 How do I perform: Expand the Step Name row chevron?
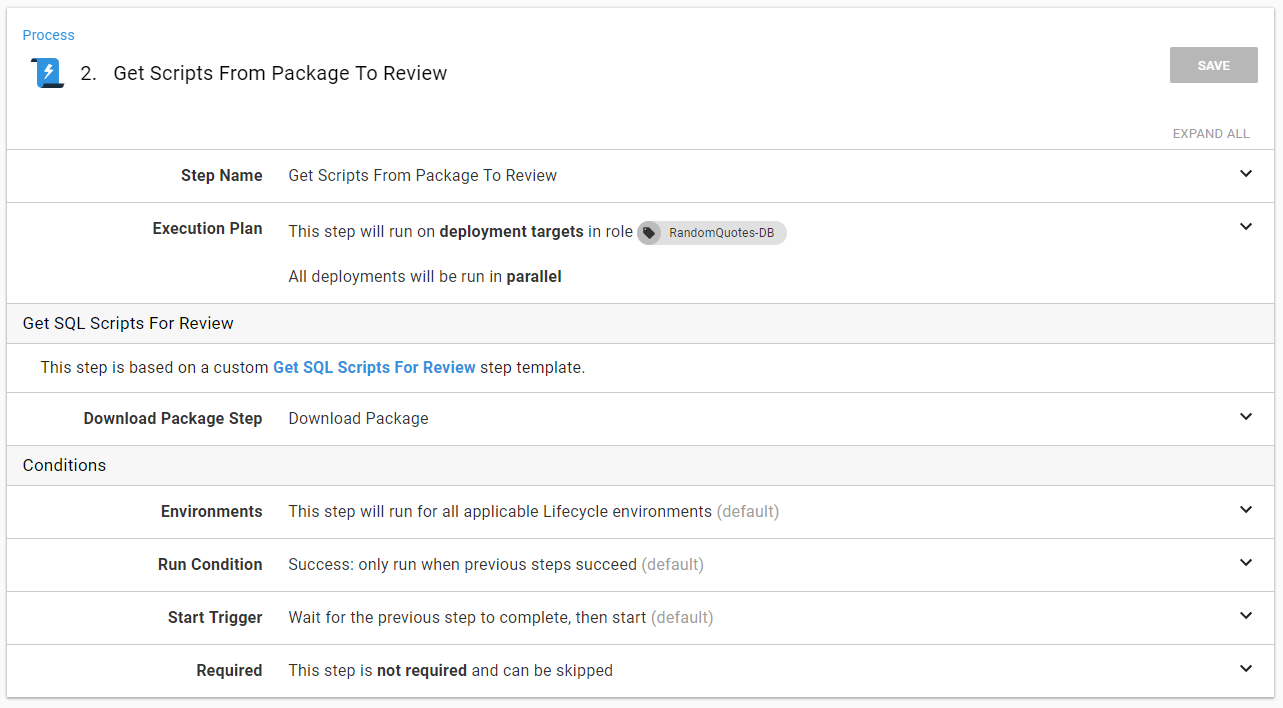[x=1245, y=174]
